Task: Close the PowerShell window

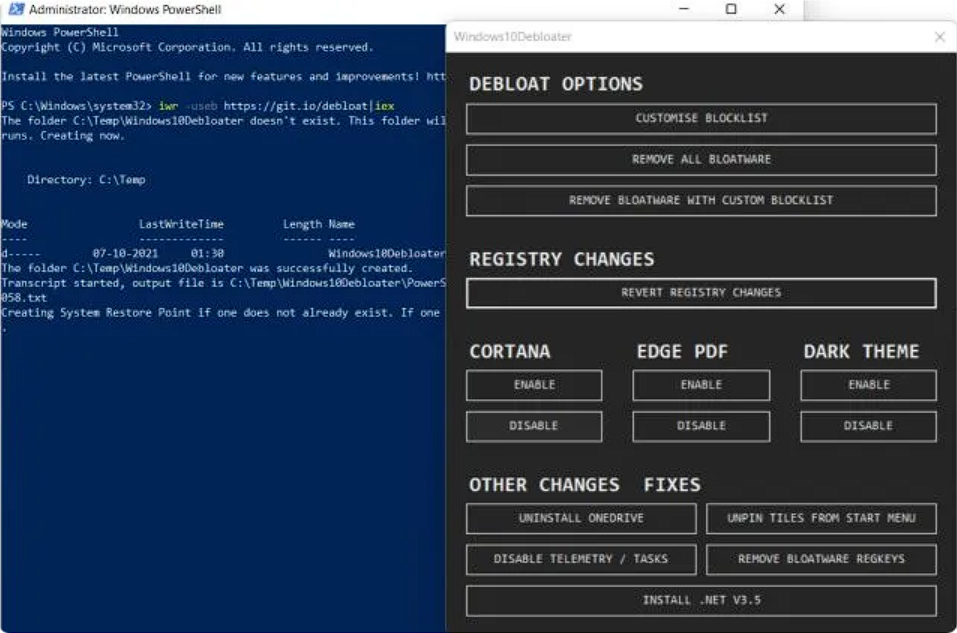Action: pos(779,9)
